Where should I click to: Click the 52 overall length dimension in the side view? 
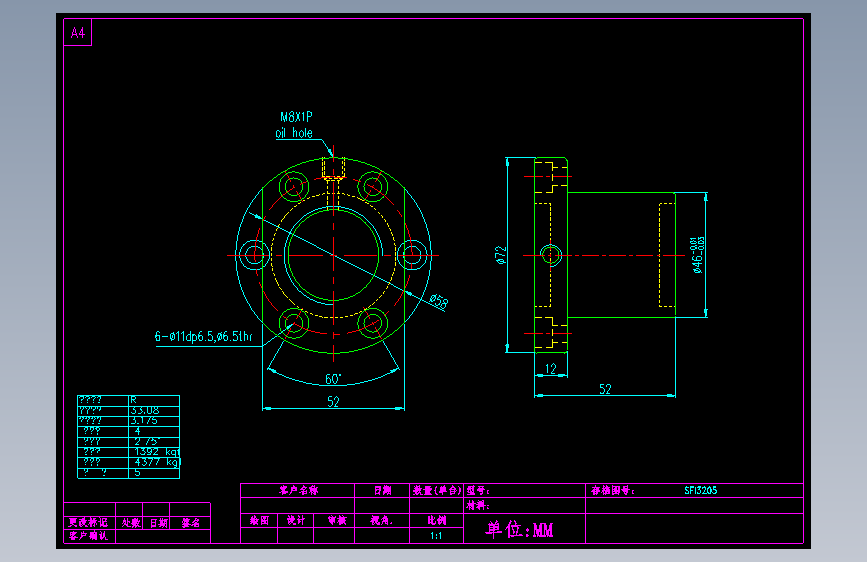605,389
